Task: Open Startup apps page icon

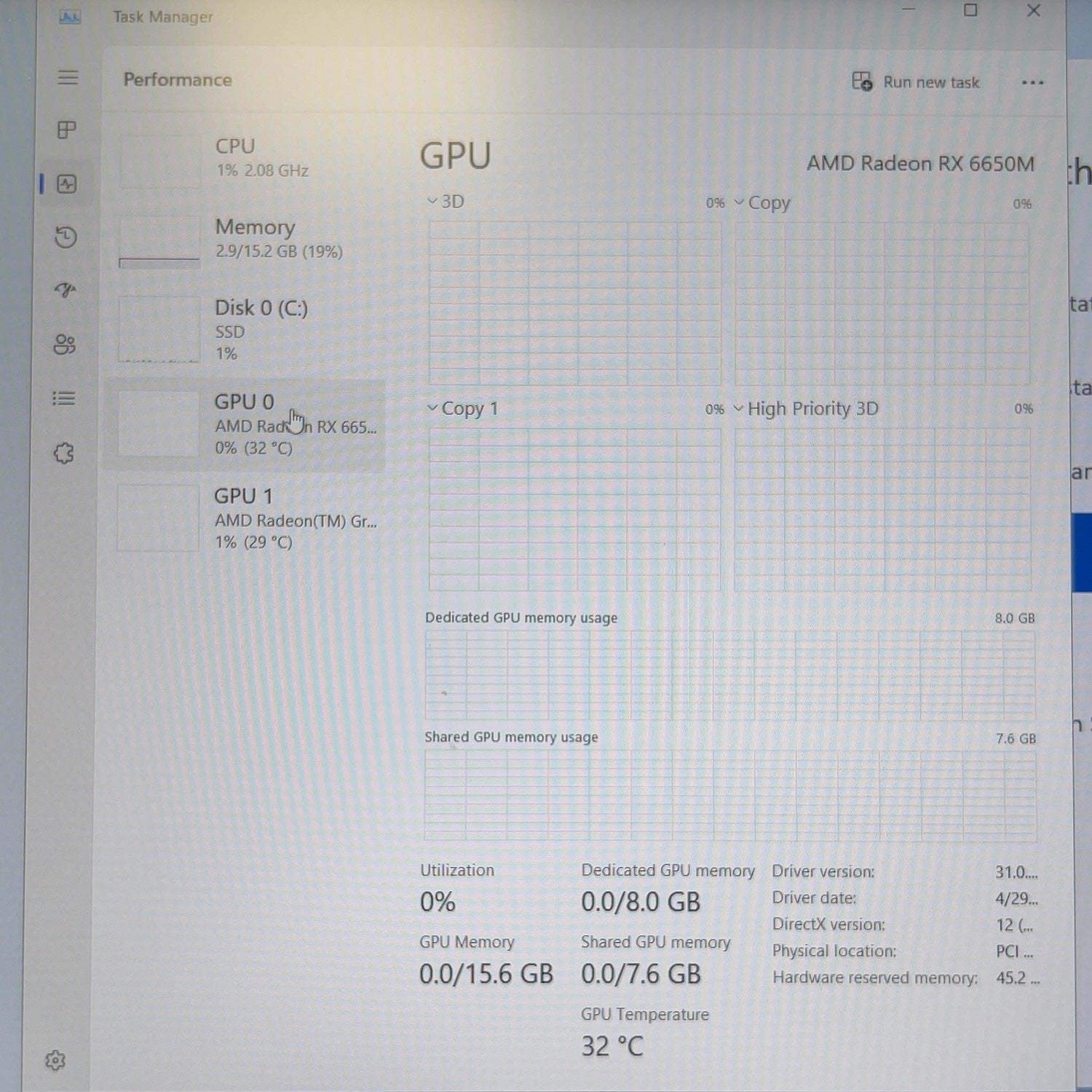Action: pos(65,291)
